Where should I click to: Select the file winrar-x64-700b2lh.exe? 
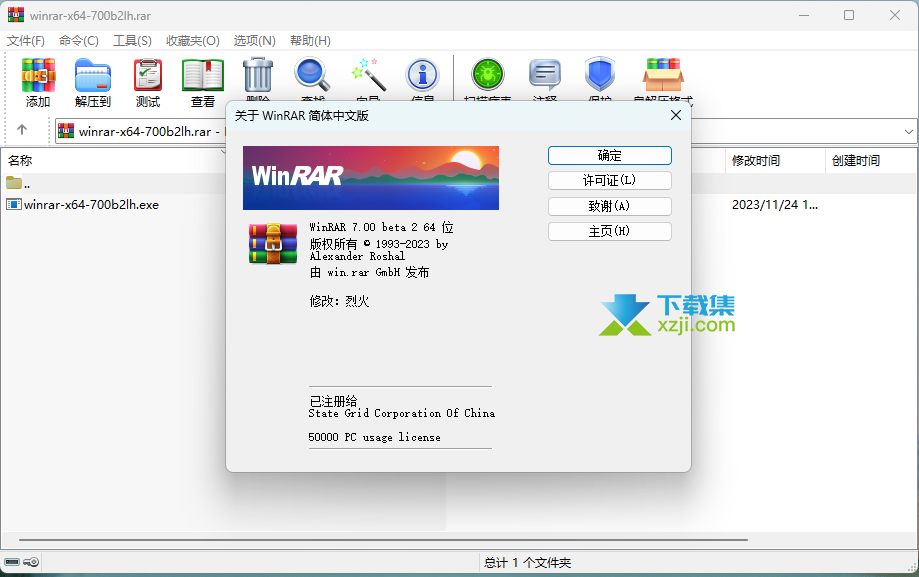pos(83,205)
